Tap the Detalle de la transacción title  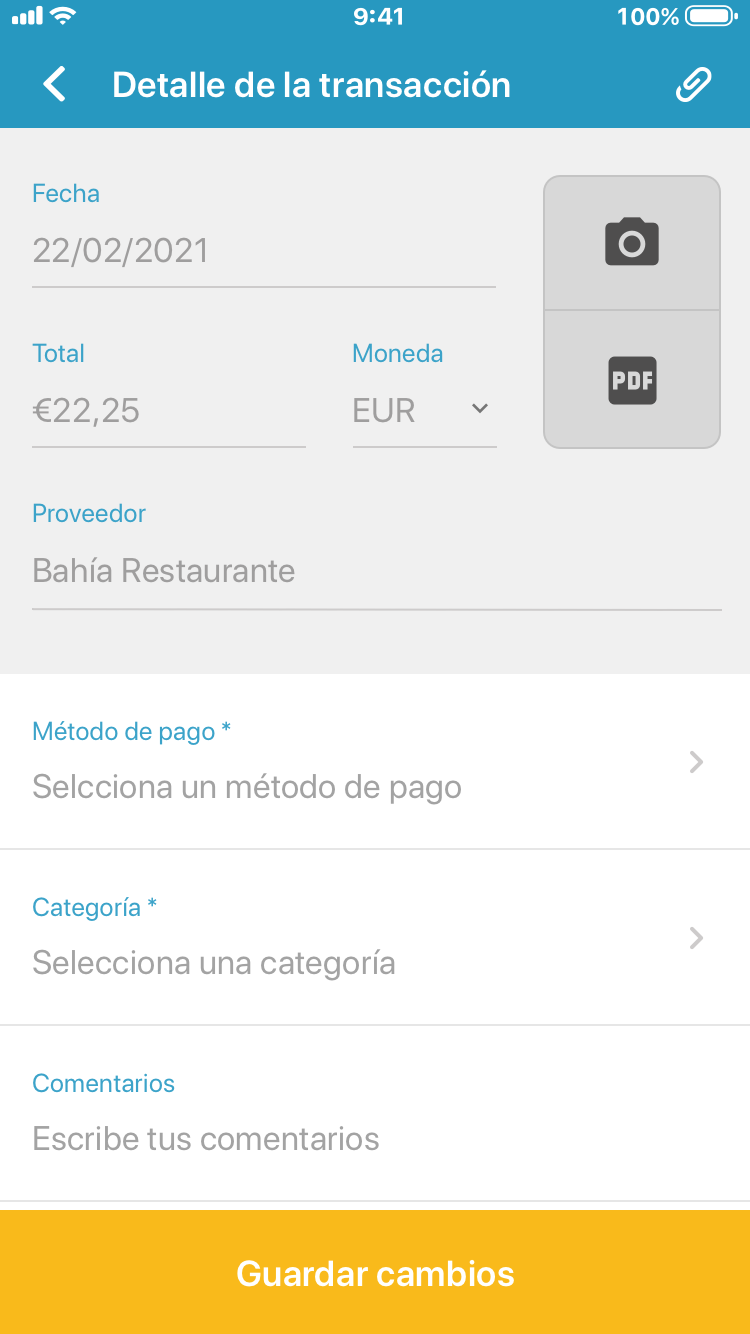[311, 85]
